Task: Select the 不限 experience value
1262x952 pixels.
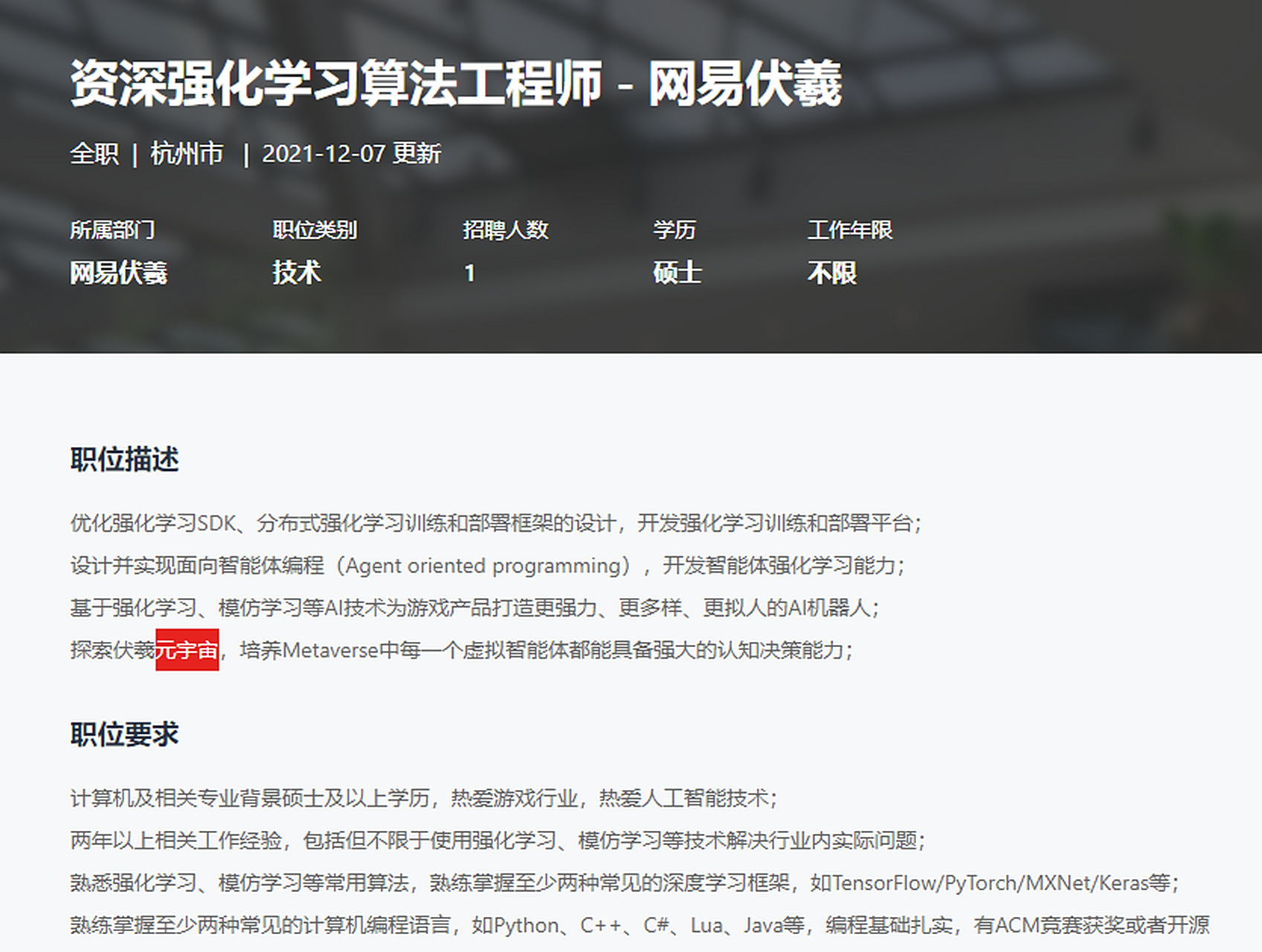Action: (833, 273)
